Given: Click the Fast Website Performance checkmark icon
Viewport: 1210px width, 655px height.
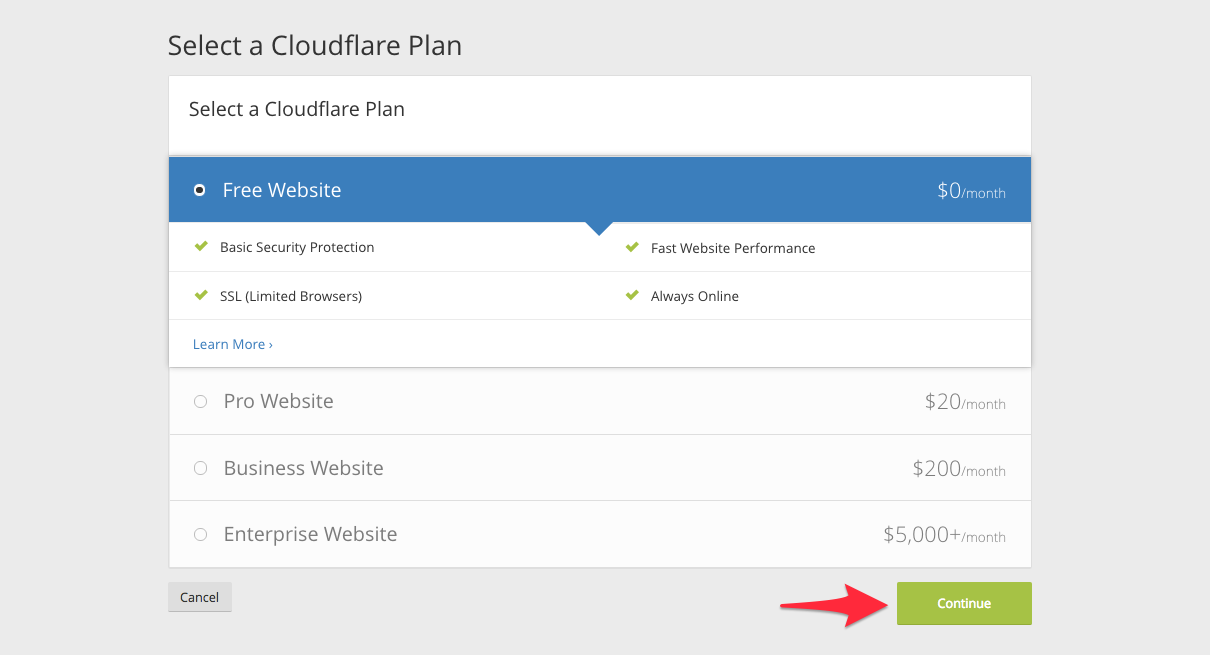Looking at the screenshot, I should [632, 247].
